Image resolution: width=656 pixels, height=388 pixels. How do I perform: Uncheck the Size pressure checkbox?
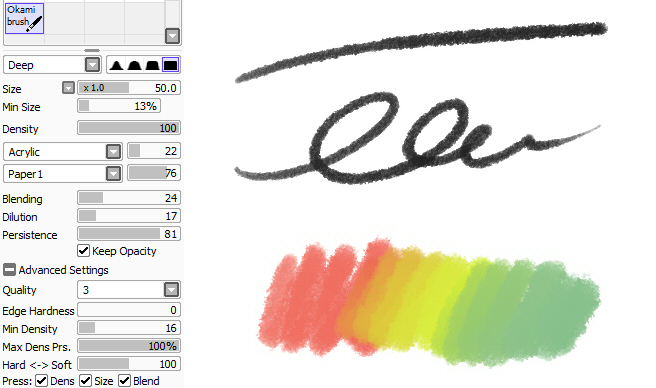point(85,381)
